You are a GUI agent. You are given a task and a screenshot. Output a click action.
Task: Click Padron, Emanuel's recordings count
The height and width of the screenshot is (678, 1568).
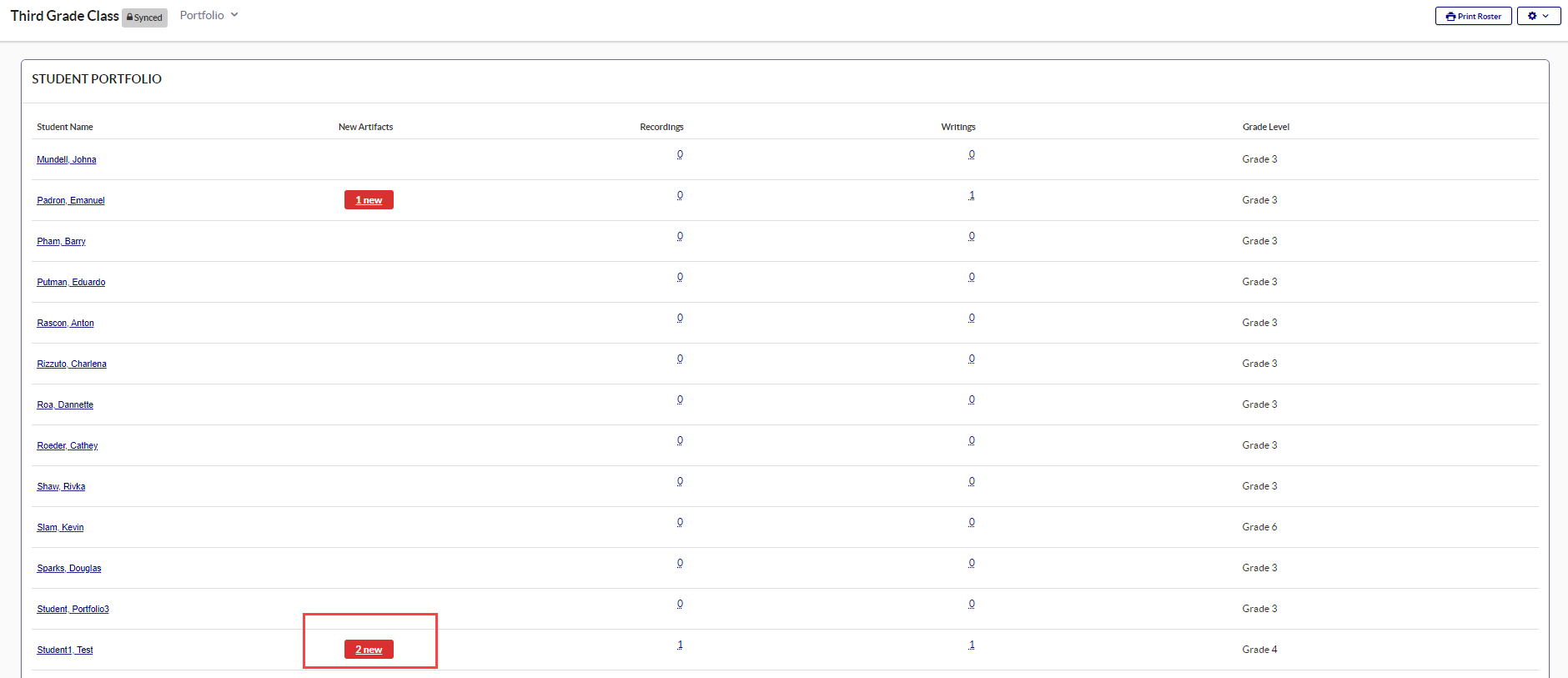tap(680, 195)
